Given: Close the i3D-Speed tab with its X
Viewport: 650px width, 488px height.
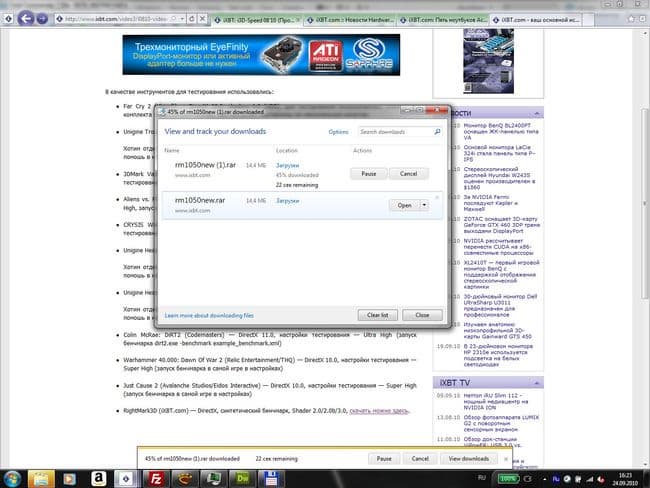Looking at the screenshot, I should click(298, 20).
